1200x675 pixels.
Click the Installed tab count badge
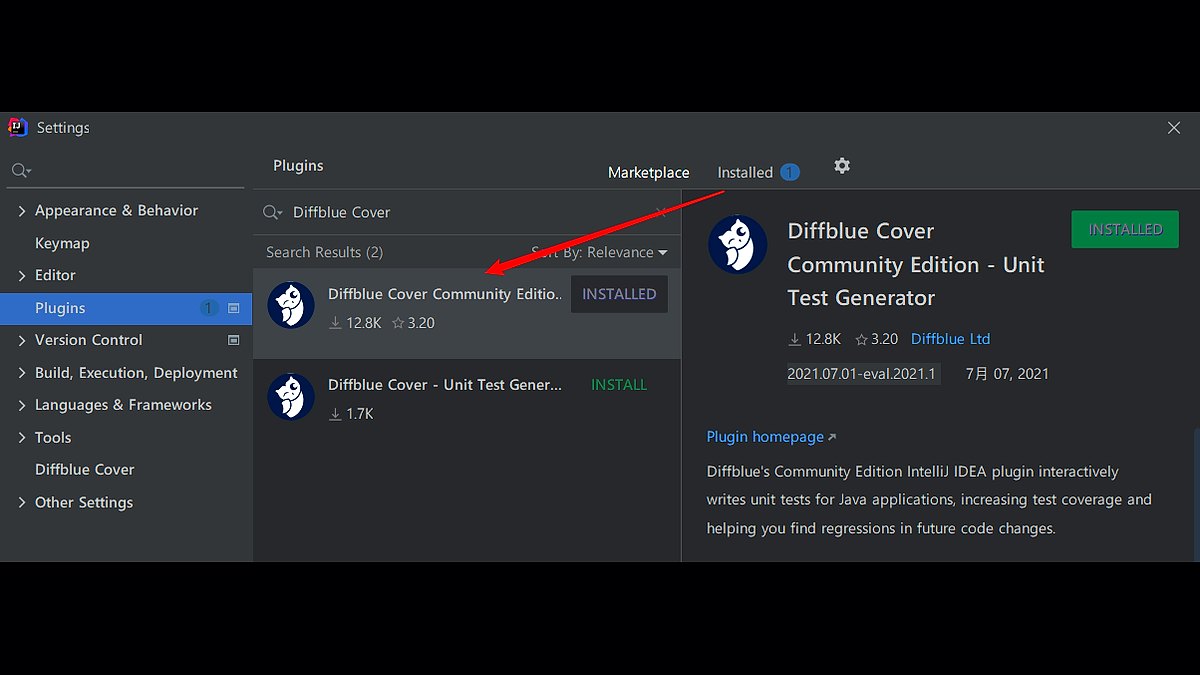[790, 172]
